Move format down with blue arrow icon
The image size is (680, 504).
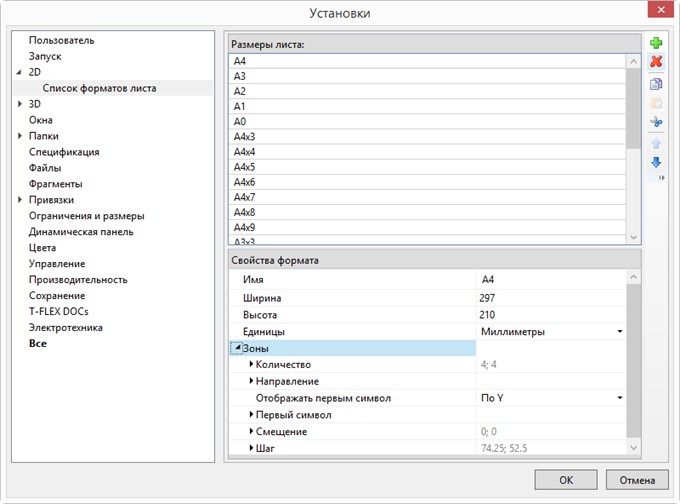point(656,162)
